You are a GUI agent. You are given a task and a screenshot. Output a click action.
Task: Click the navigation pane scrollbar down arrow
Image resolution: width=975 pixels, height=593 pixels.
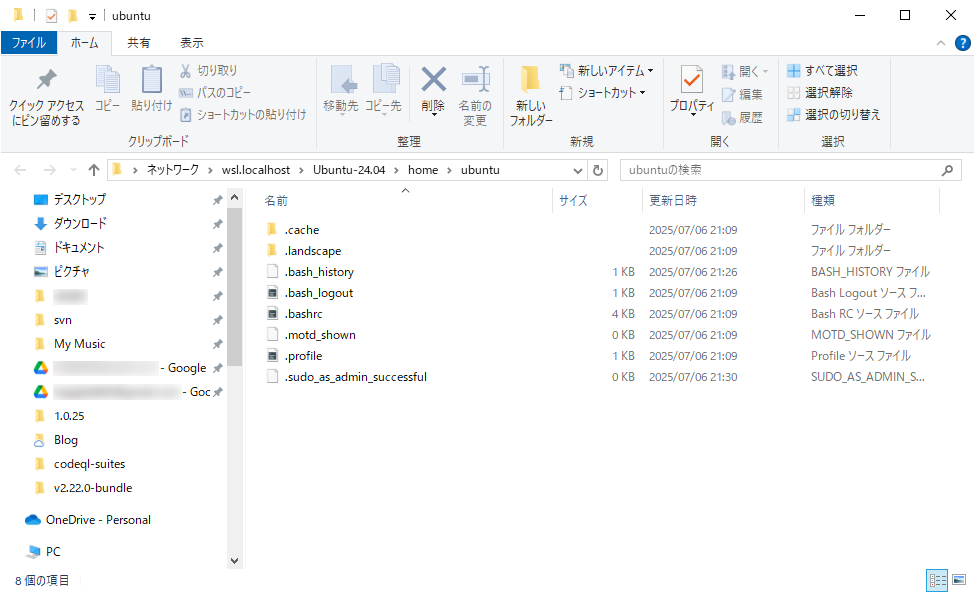click(234, 561)
